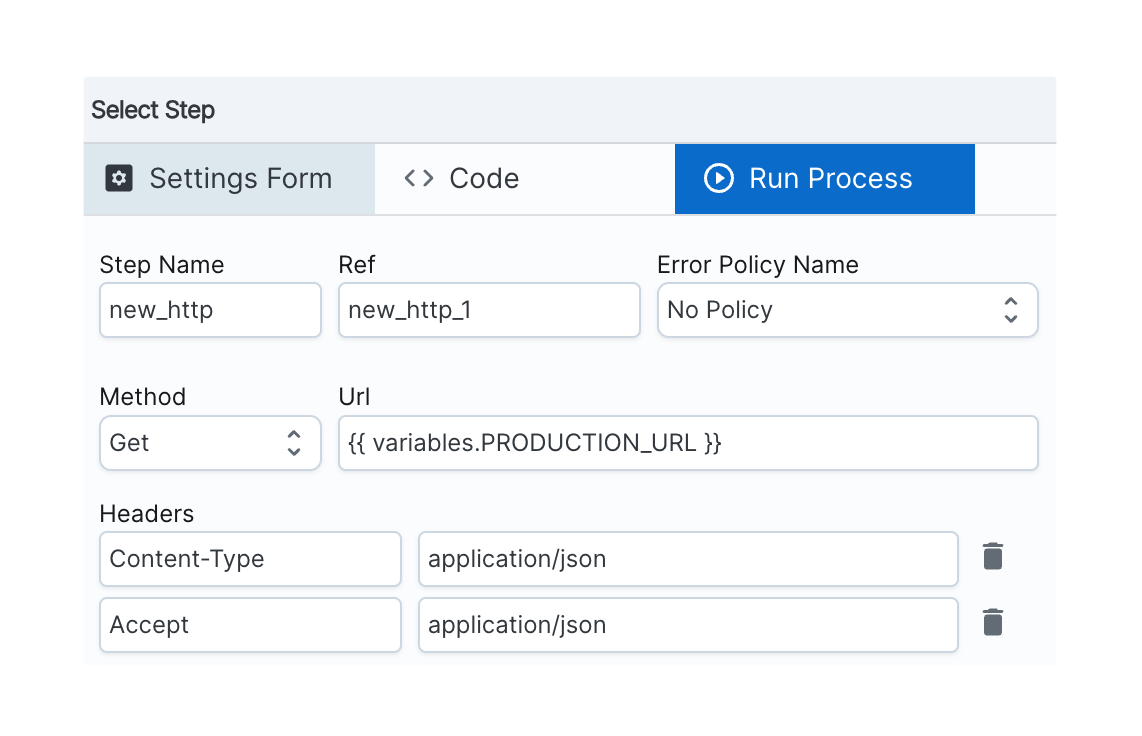
Task: Click the angle brackets icon beside Code
Action: coord(419,179)
